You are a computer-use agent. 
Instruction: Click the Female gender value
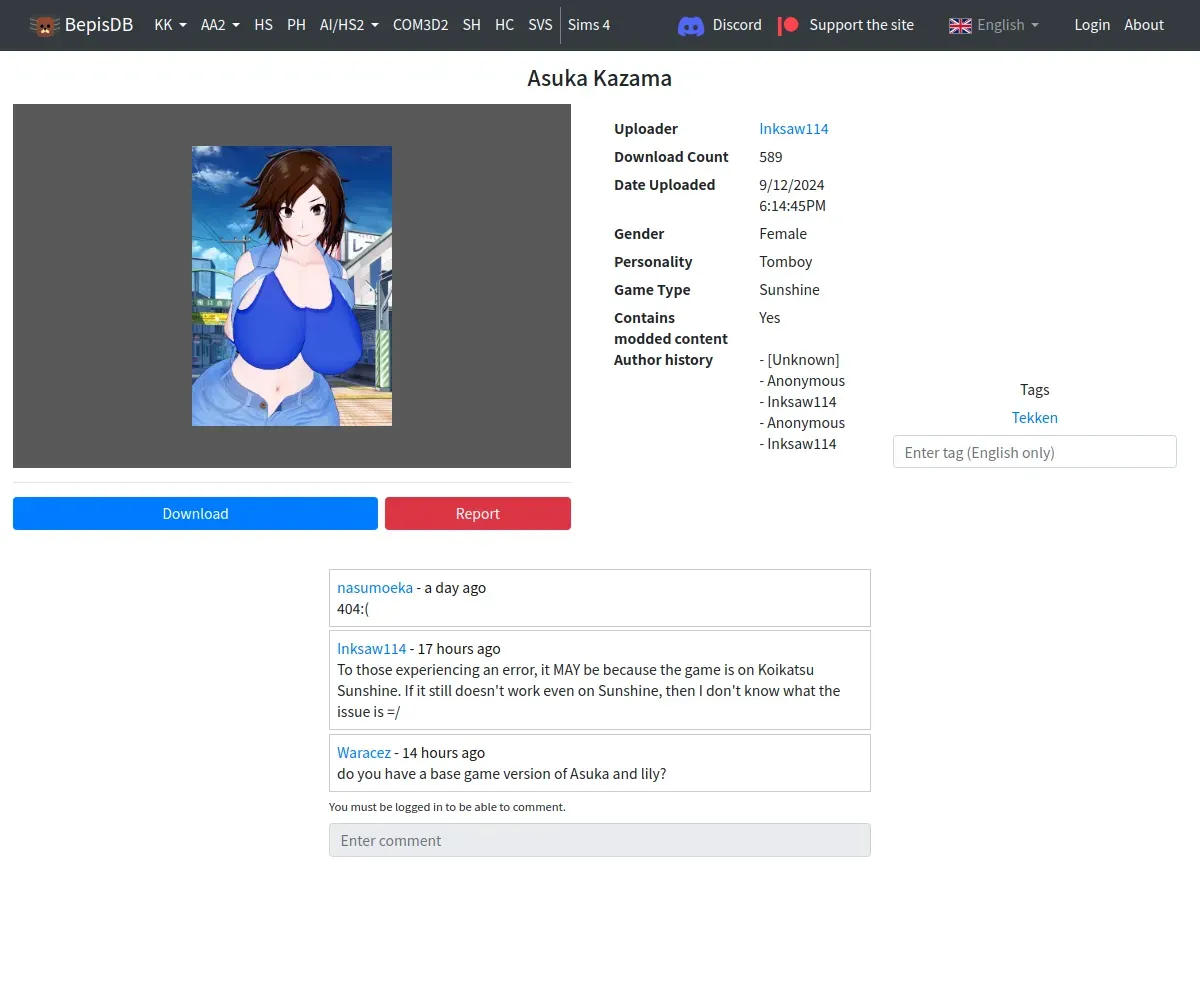783,234
